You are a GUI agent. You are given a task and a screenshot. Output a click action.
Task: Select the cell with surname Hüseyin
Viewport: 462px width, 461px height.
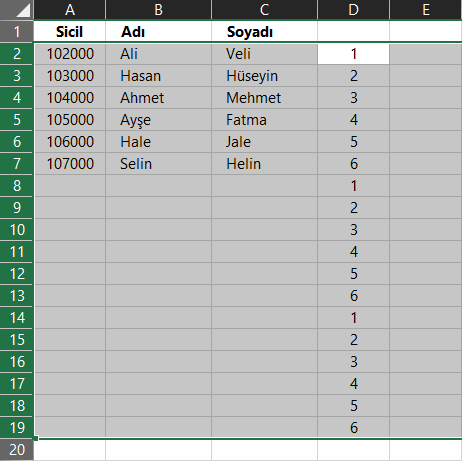coord(264,76)
